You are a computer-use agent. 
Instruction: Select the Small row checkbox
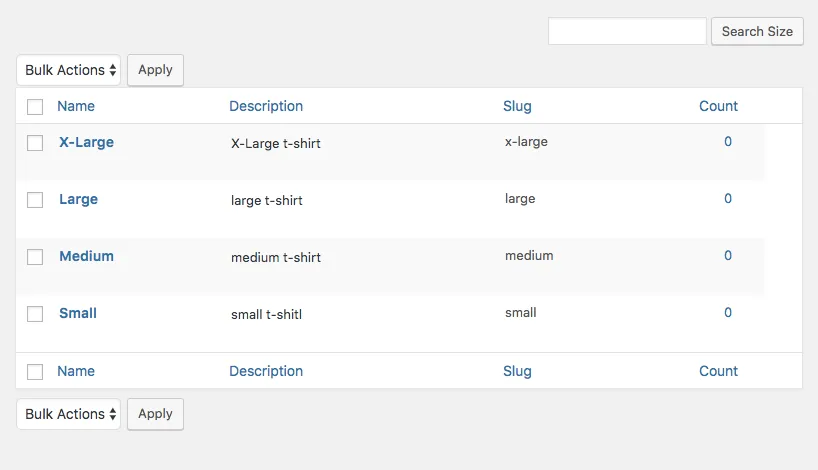click(x=35, y=314)
